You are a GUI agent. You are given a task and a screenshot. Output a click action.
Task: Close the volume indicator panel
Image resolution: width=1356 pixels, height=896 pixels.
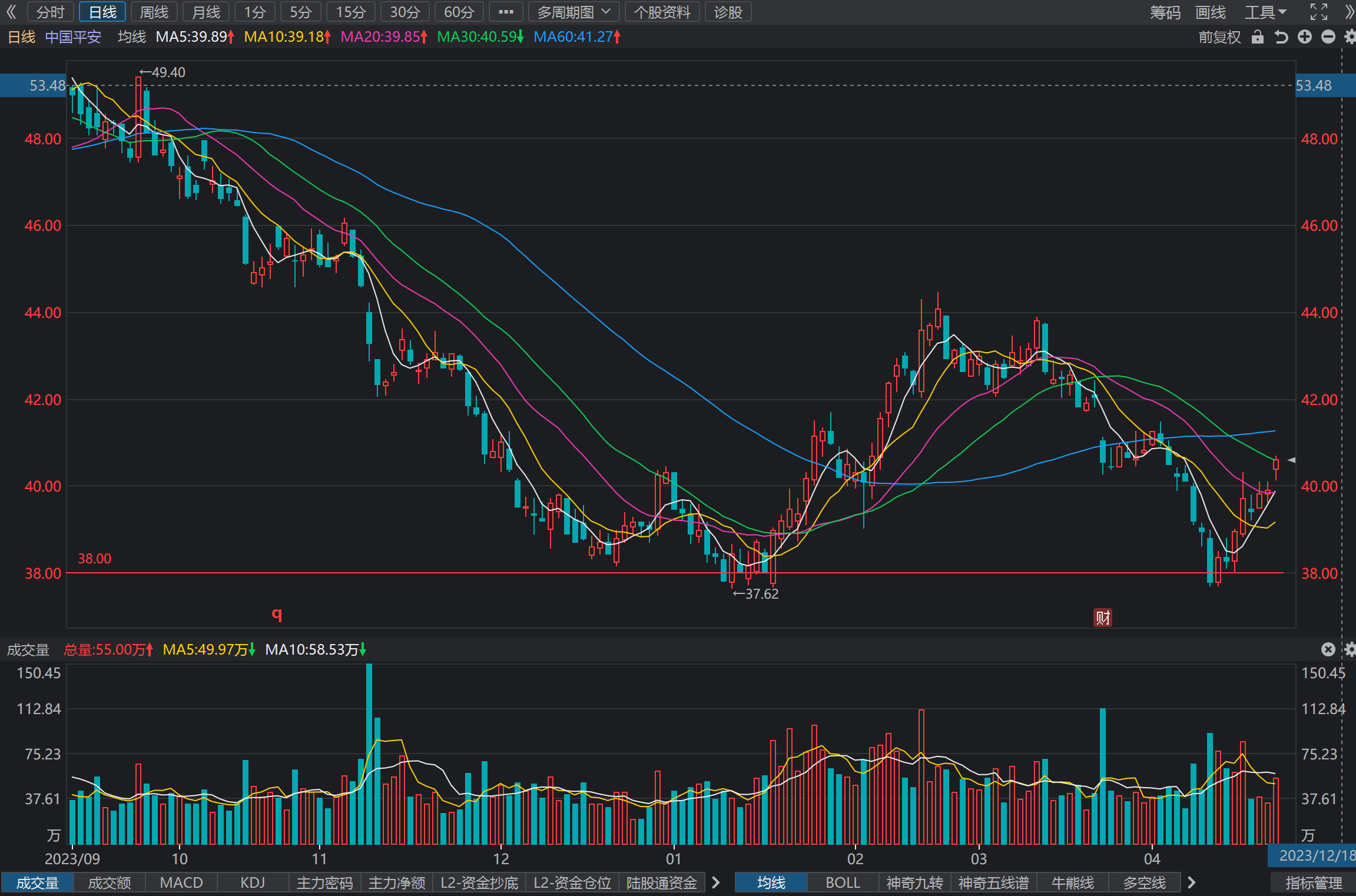(1328, 649)
